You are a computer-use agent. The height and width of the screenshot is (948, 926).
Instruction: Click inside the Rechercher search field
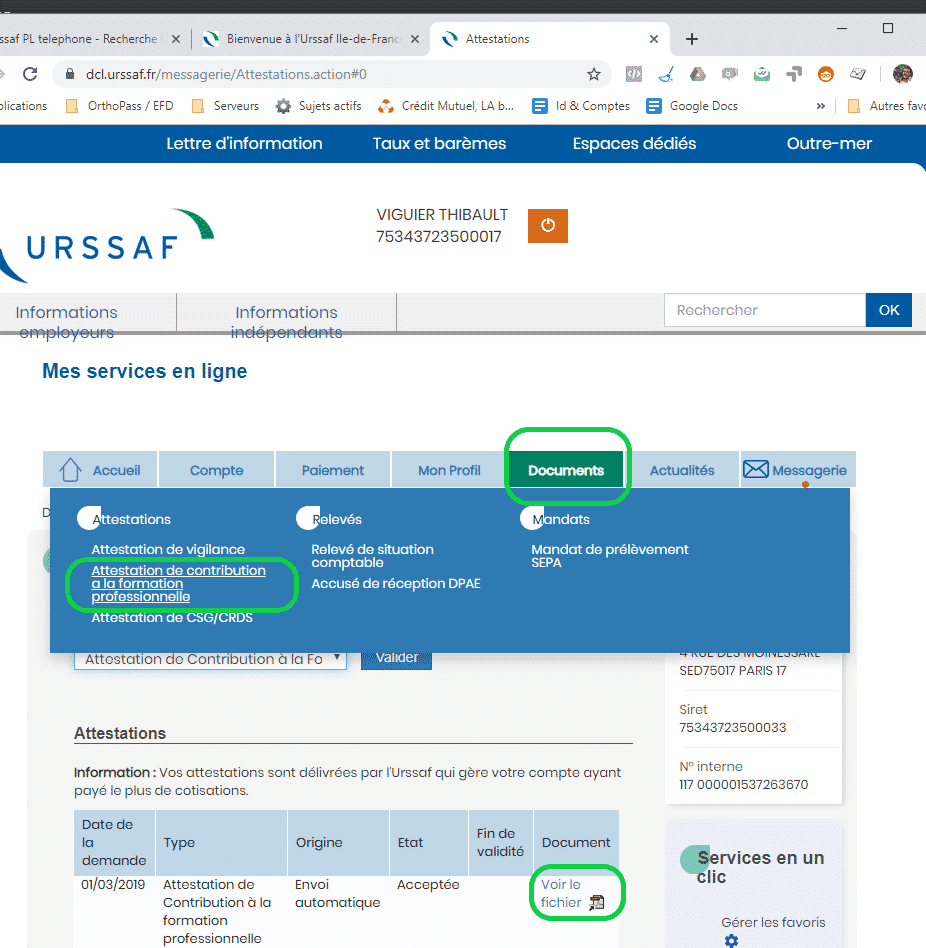764,310
